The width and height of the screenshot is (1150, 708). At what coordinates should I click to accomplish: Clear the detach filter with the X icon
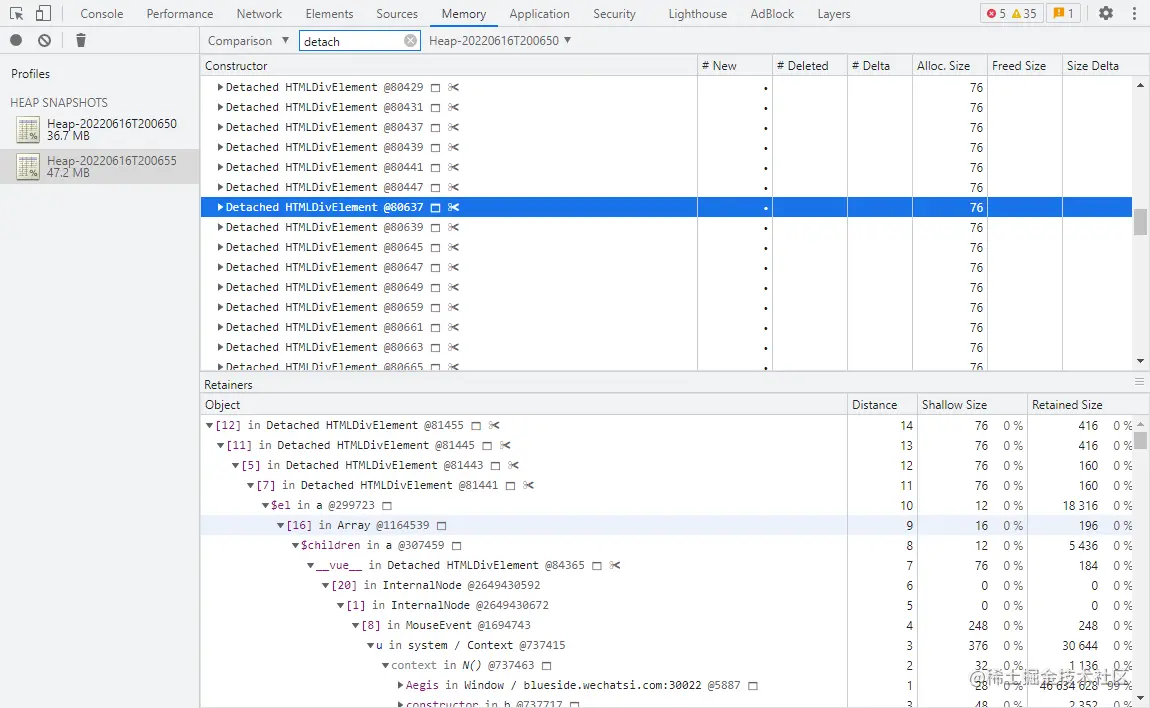coord(411,41)
